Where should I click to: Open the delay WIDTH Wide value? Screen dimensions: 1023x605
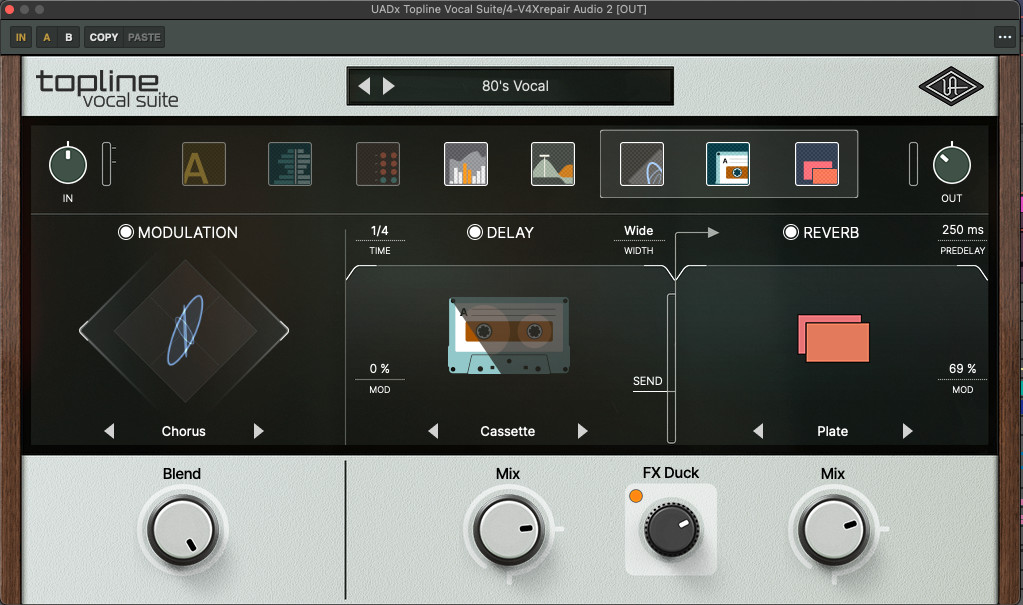(x=639, y=231)
